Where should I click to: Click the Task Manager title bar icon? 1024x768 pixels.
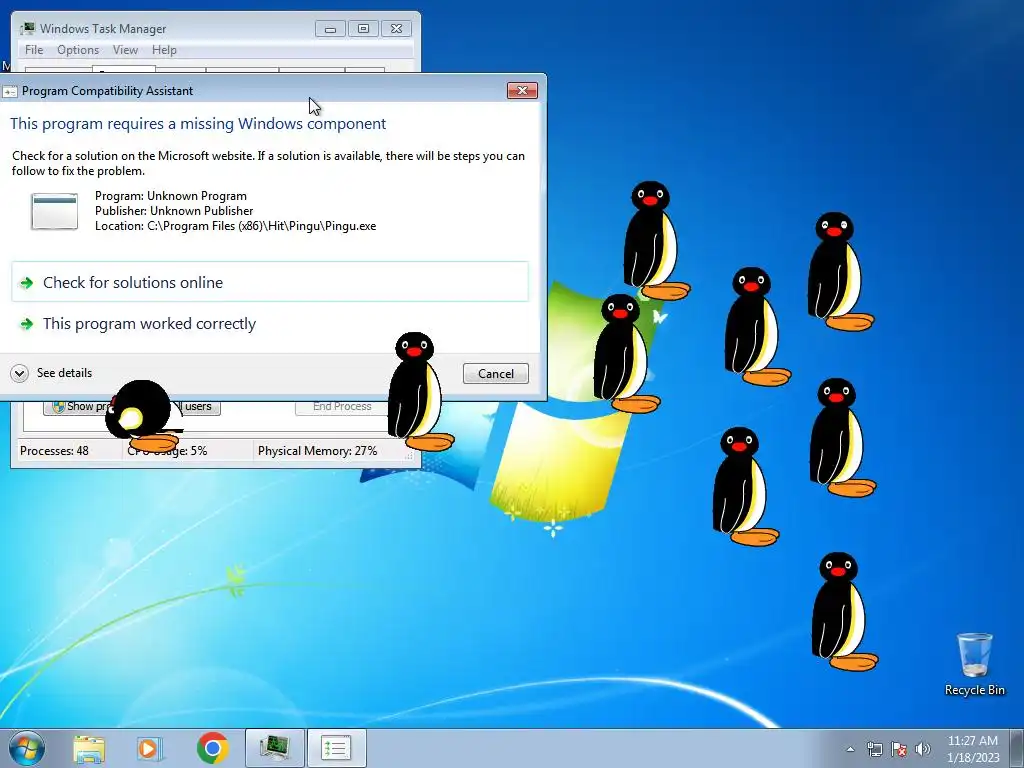coord(27,29)
